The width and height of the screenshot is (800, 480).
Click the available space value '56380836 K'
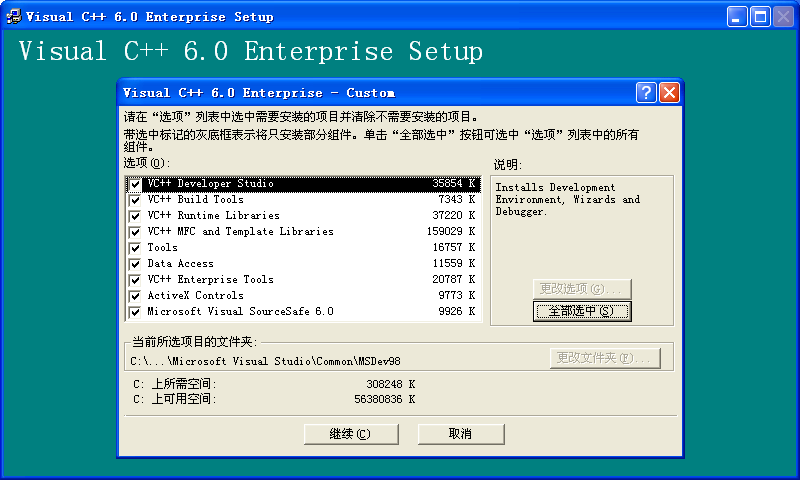tap(385, 399)
